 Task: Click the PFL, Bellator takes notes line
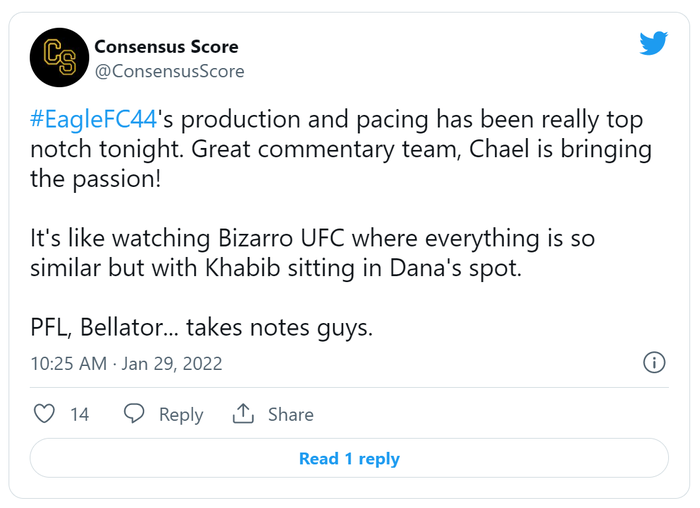tap(201, 327)
